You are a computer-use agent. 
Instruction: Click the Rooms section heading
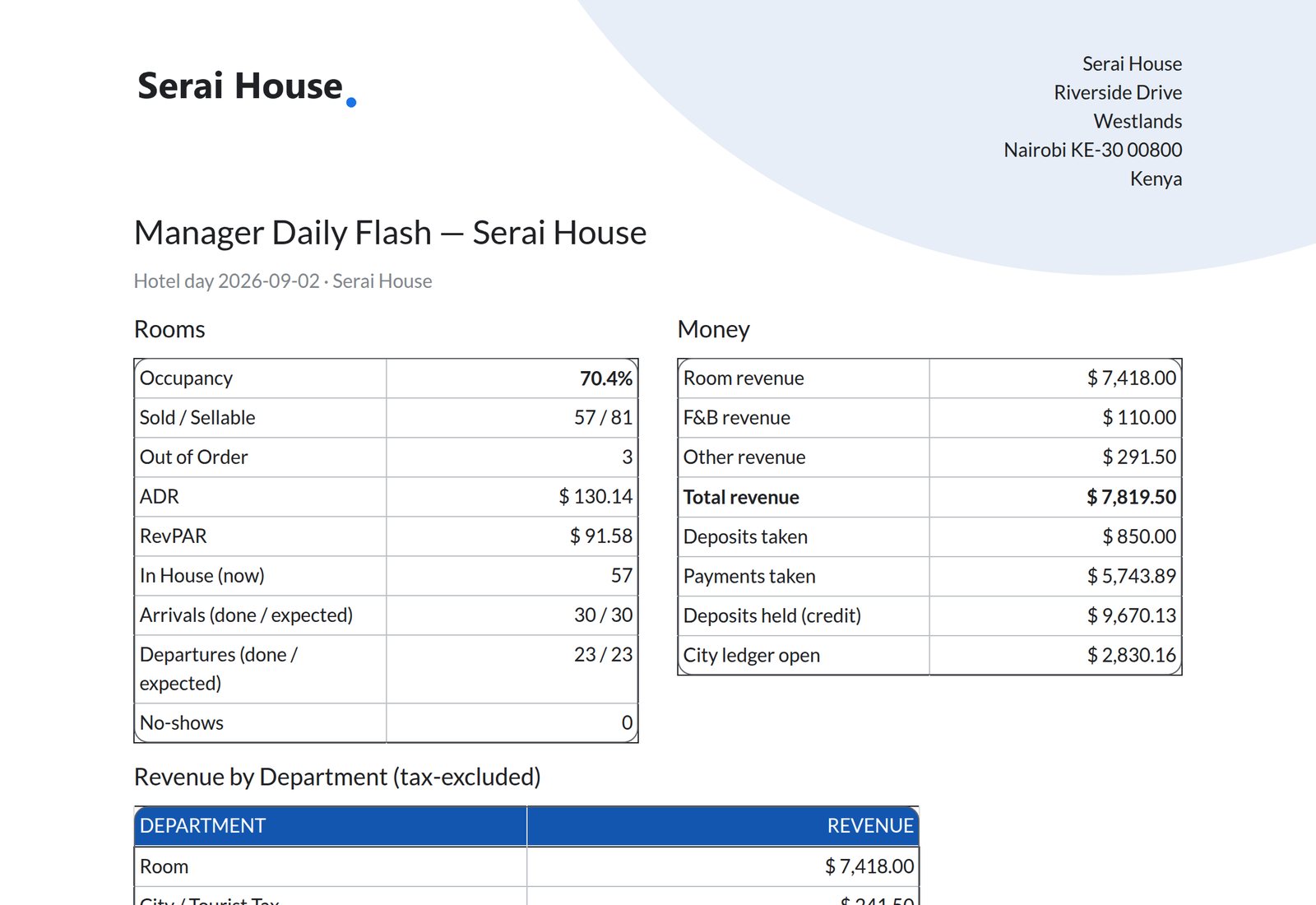(169, 330)
